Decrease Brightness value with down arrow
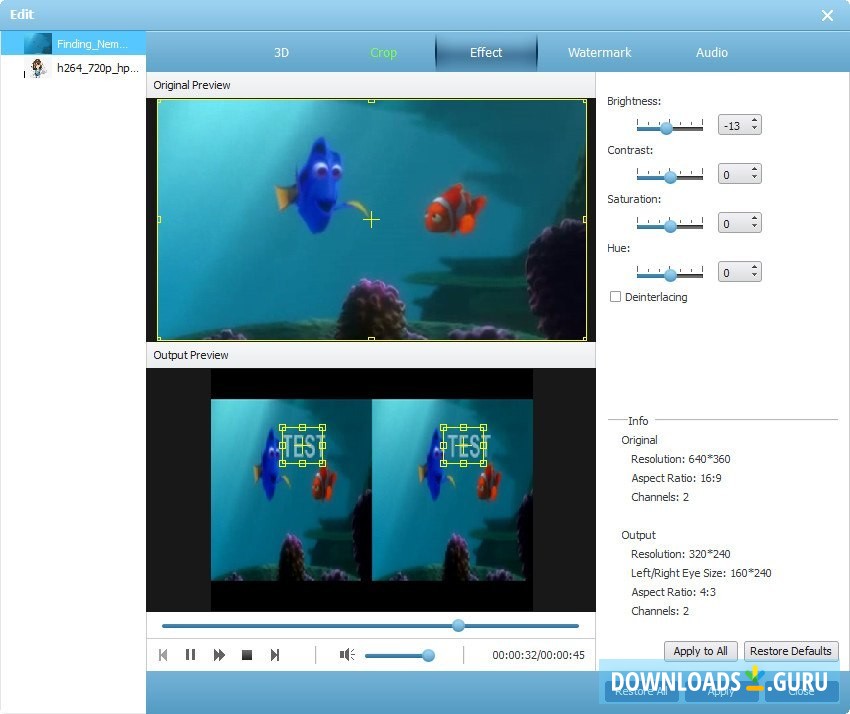The height and width of the screenshot is (714, 850). point(754,129)
